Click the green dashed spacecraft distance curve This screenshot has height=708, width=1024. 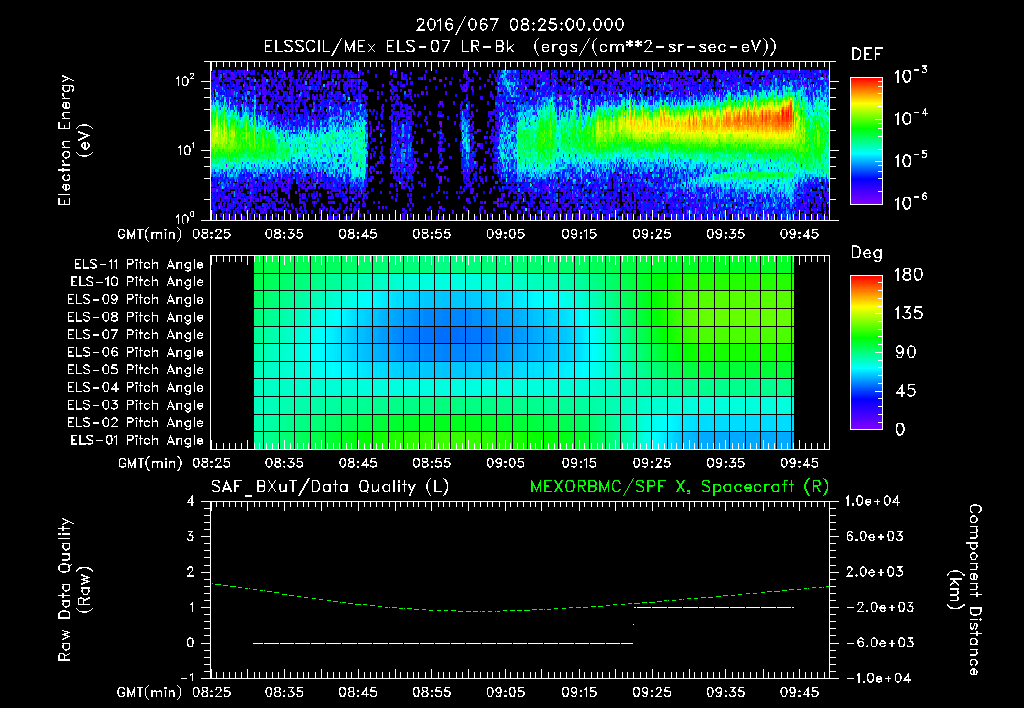520,599
